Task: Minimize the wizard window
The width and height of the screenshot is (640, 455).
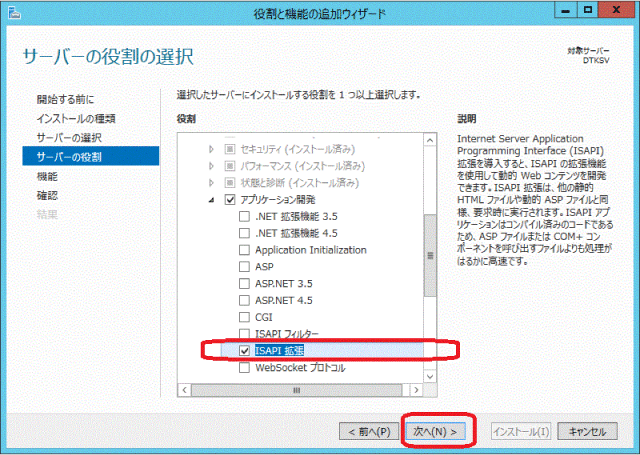Action: (x=566, y=11)
